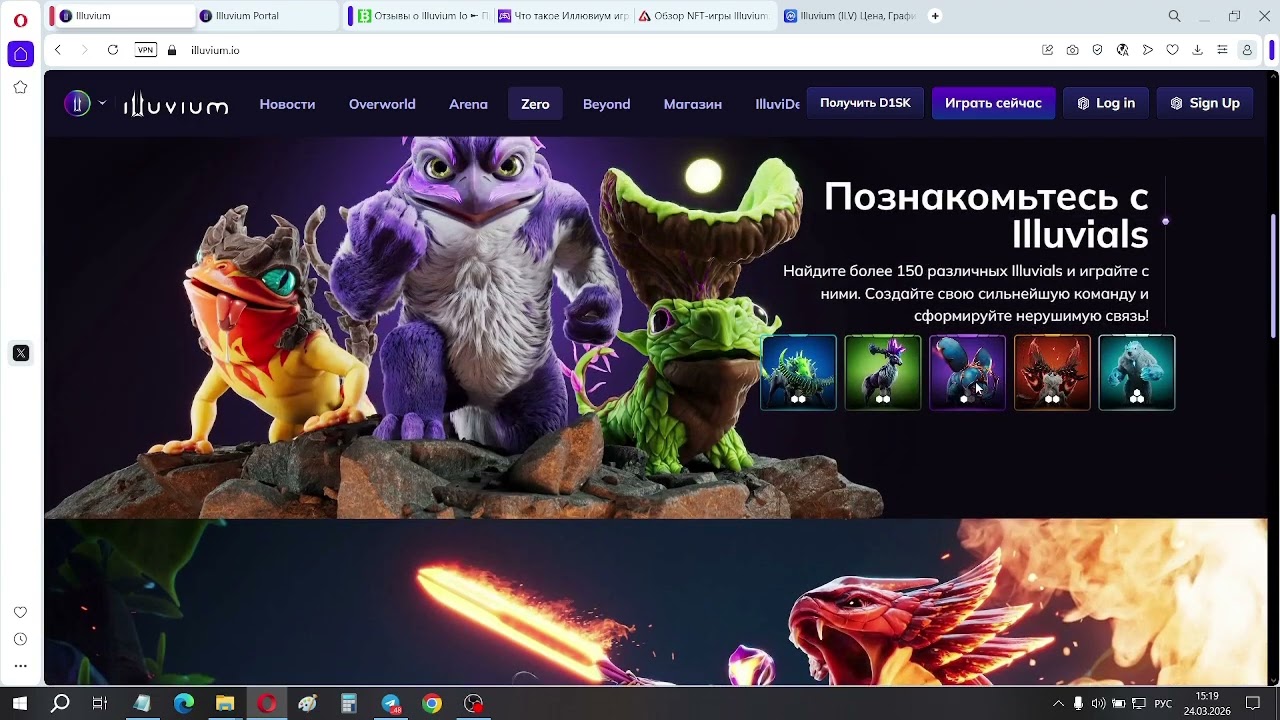Viewport: 1280px width, 720px height.
Task: Open heart icon in Opera sidebar bottom
Action: point(20,612)
